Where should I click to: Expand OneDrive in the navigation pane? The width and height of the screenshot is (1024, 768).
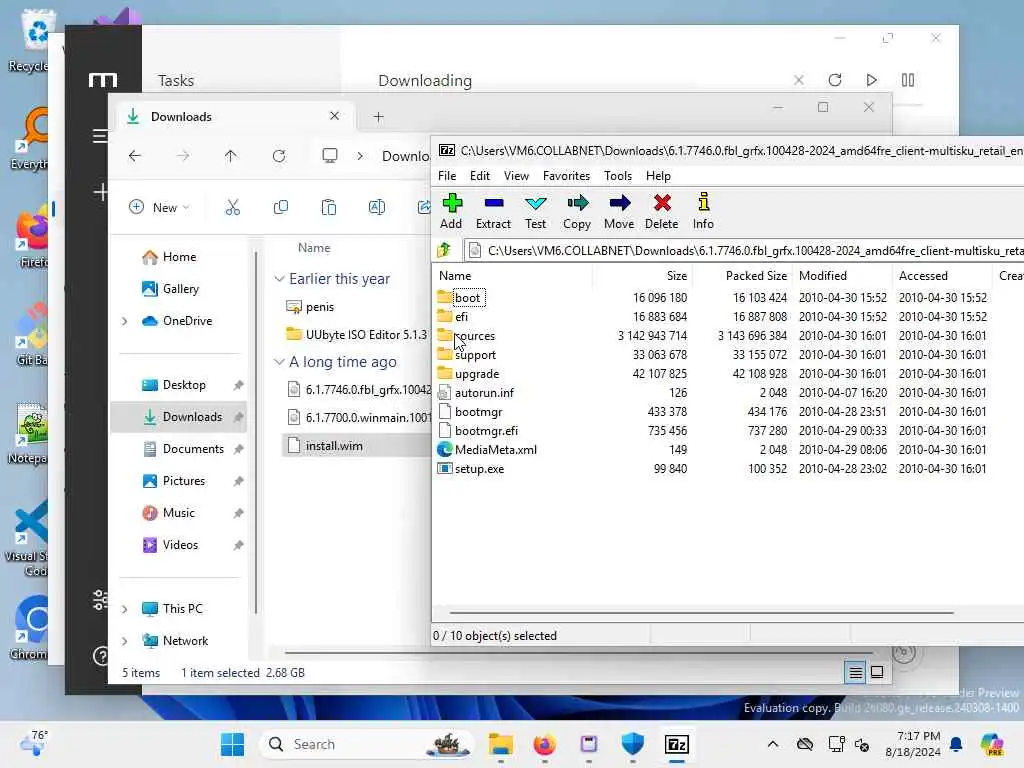pyautogui.click(x=125, y=321)
